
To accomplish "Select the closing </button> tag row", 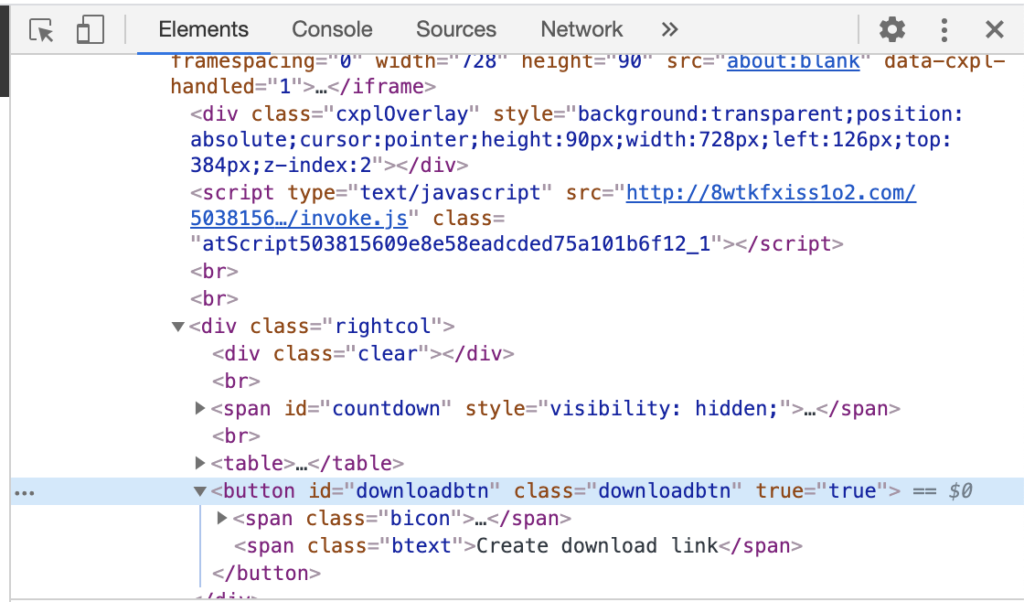I will click(x=266, y=573).
